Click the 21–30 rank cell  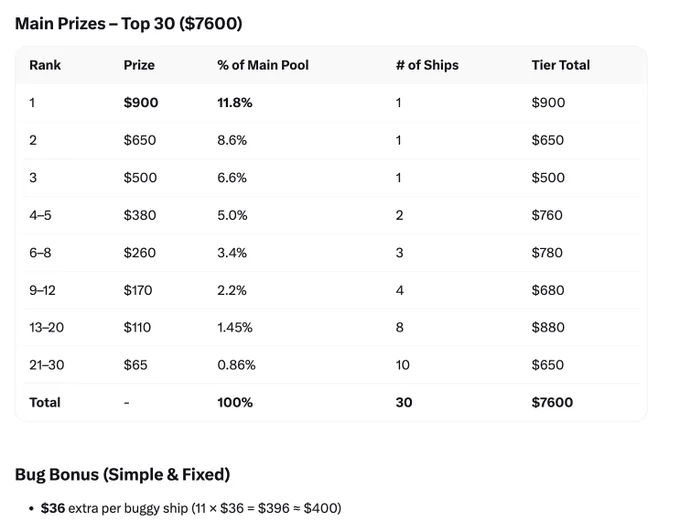coord(47,365)
